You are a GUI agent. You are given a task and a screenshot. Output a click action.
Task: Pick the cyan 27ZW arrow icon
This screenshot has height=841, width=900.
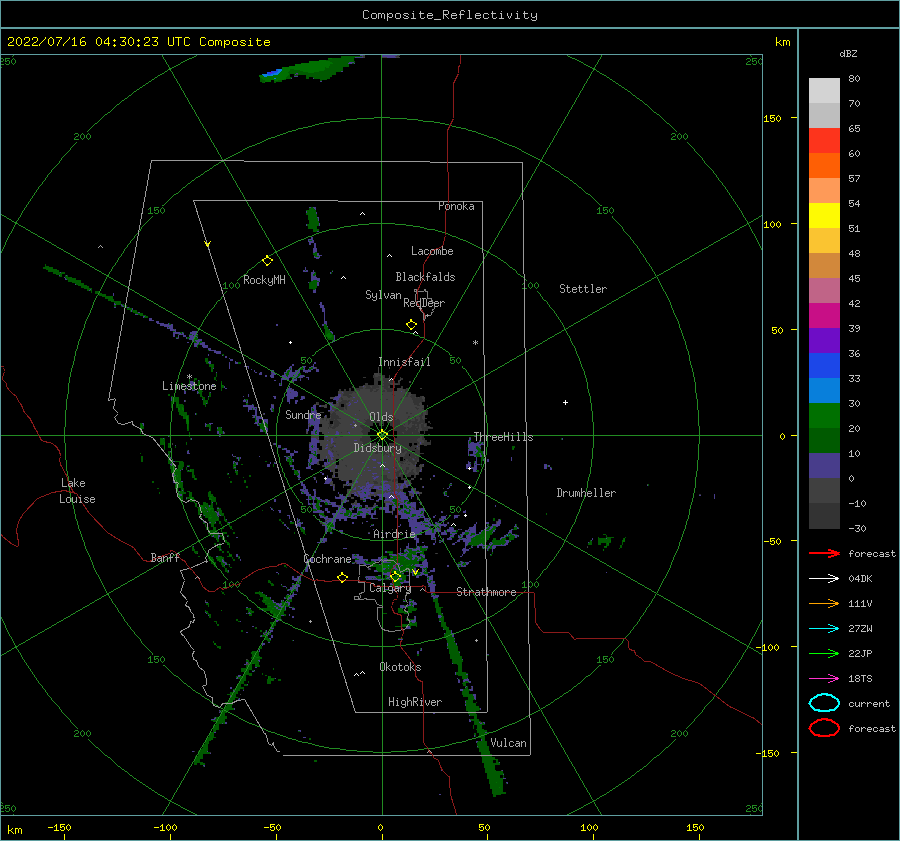[x=824, y=629]
